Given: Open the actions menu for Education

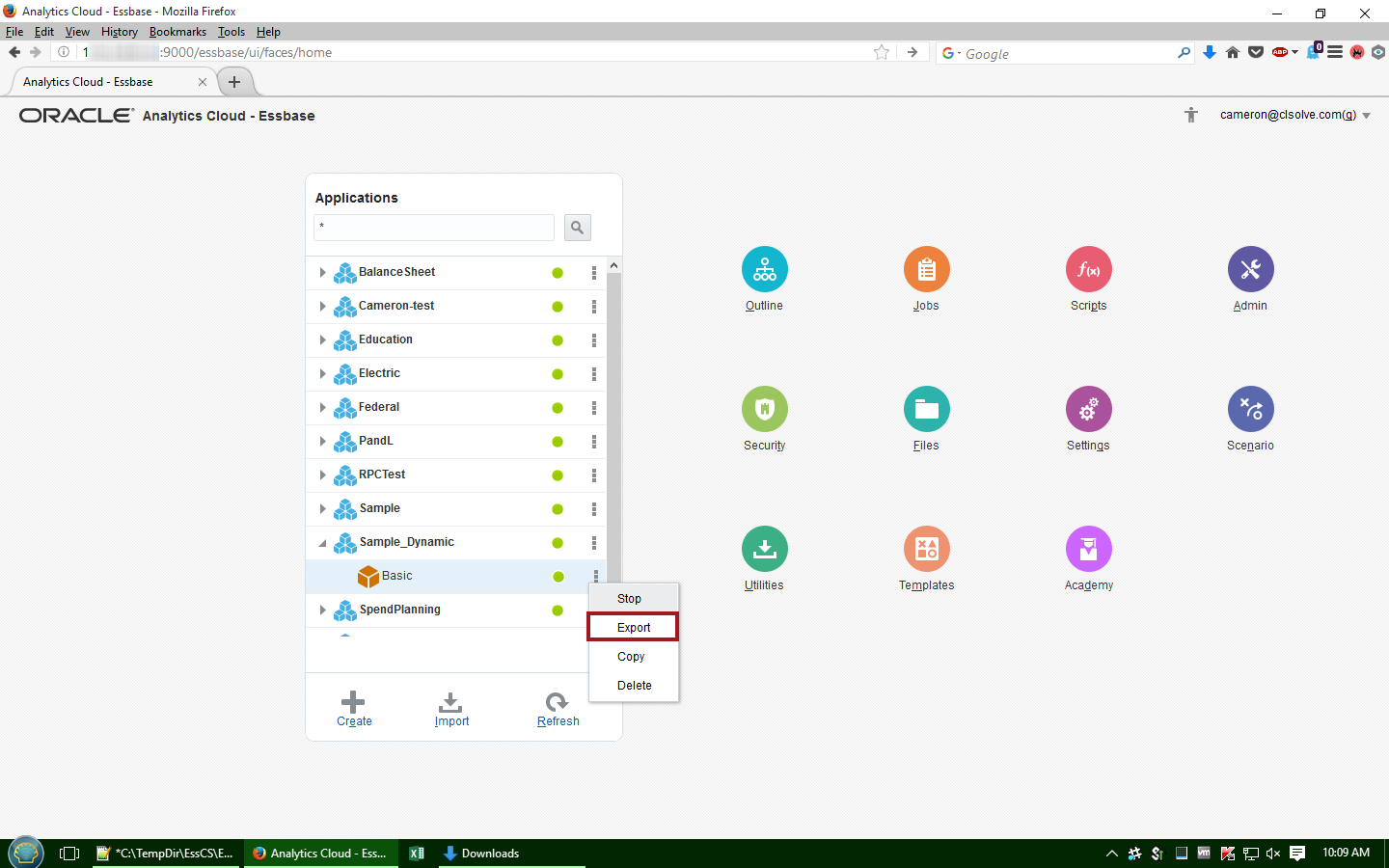Looking at the screenshot, I should tap(594, 340).
